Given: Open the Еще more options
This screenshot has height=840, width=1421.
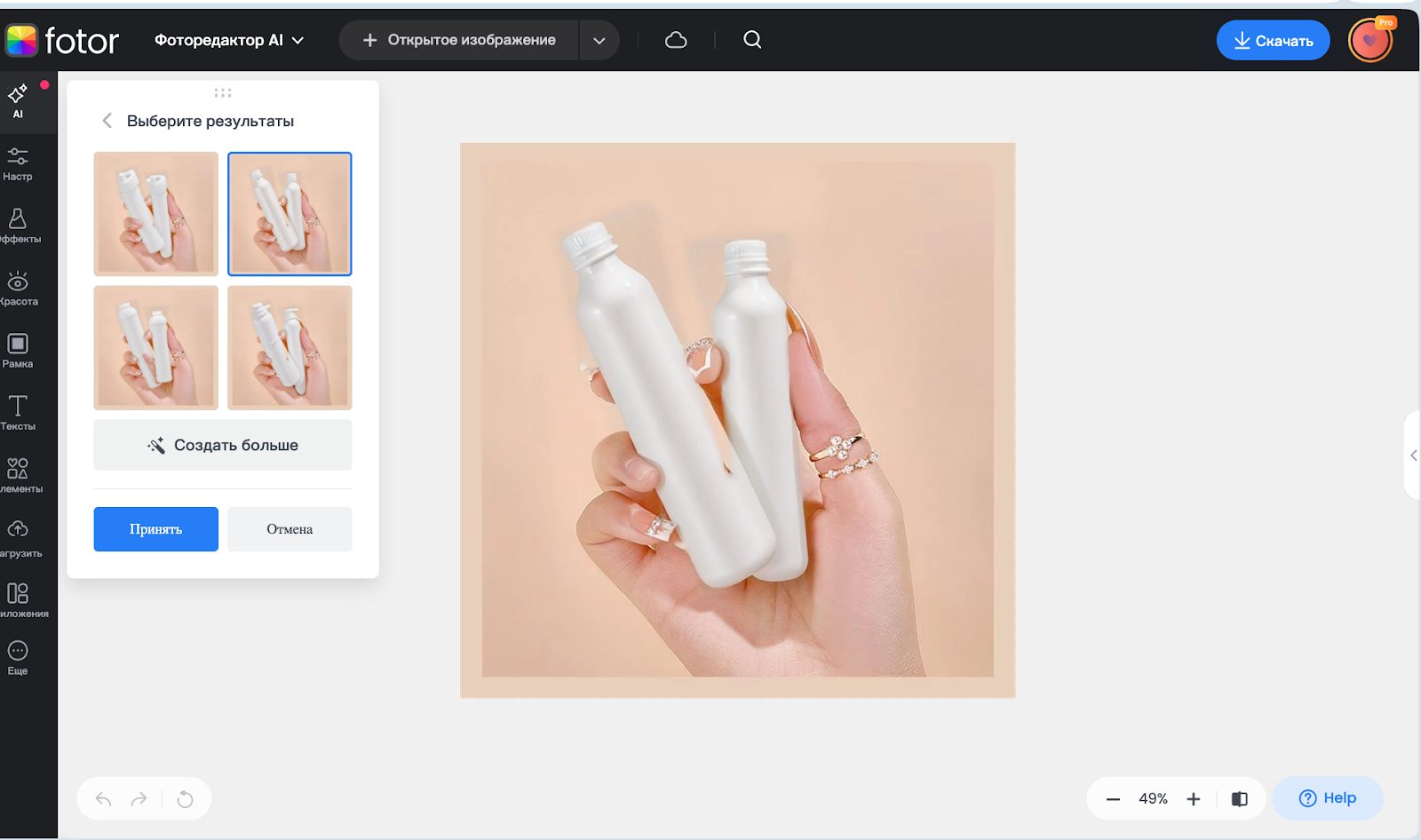Looking at the screenshot, I should (x=18, y=658).
